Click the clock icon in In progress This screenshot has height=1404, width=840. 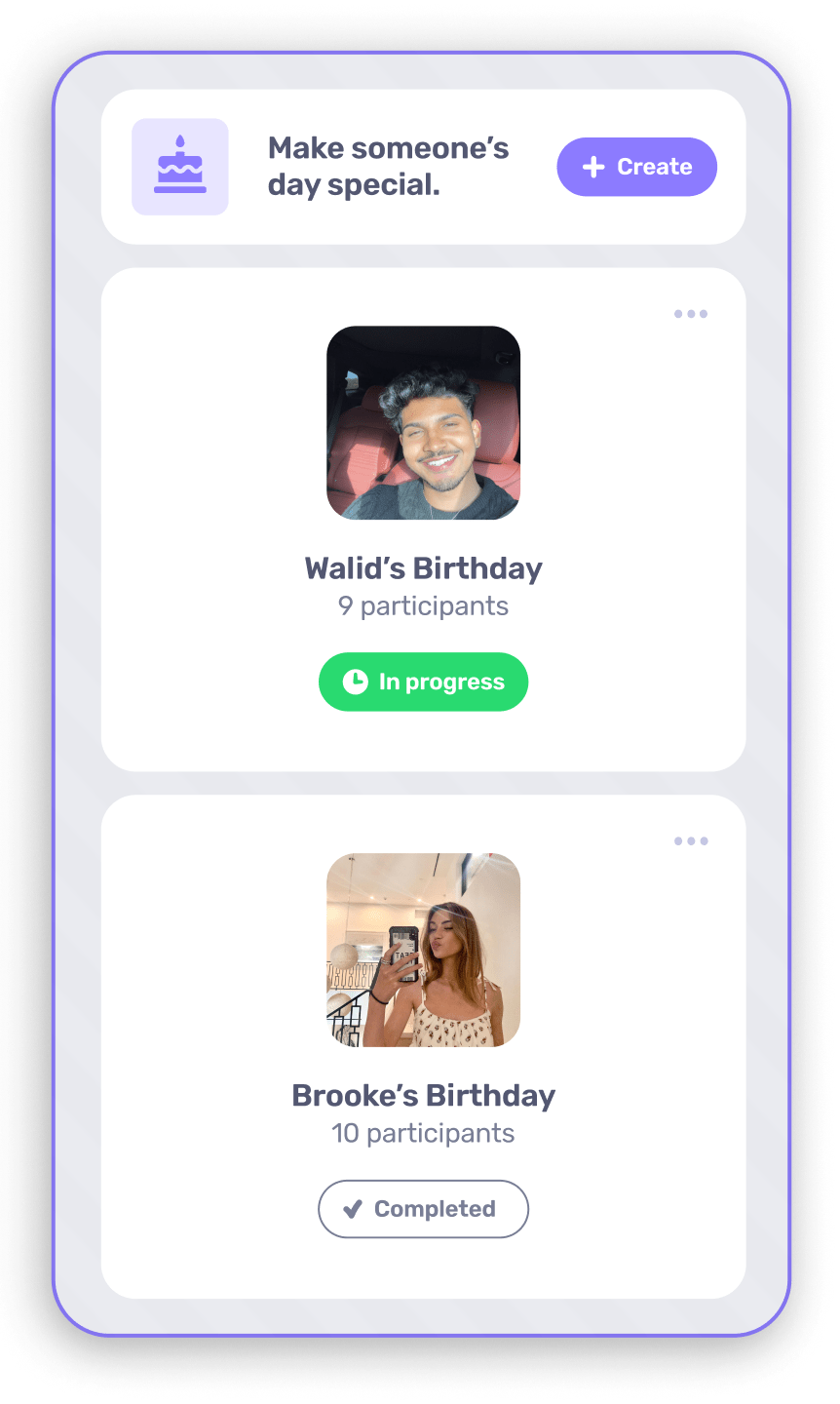click(355, 682)
